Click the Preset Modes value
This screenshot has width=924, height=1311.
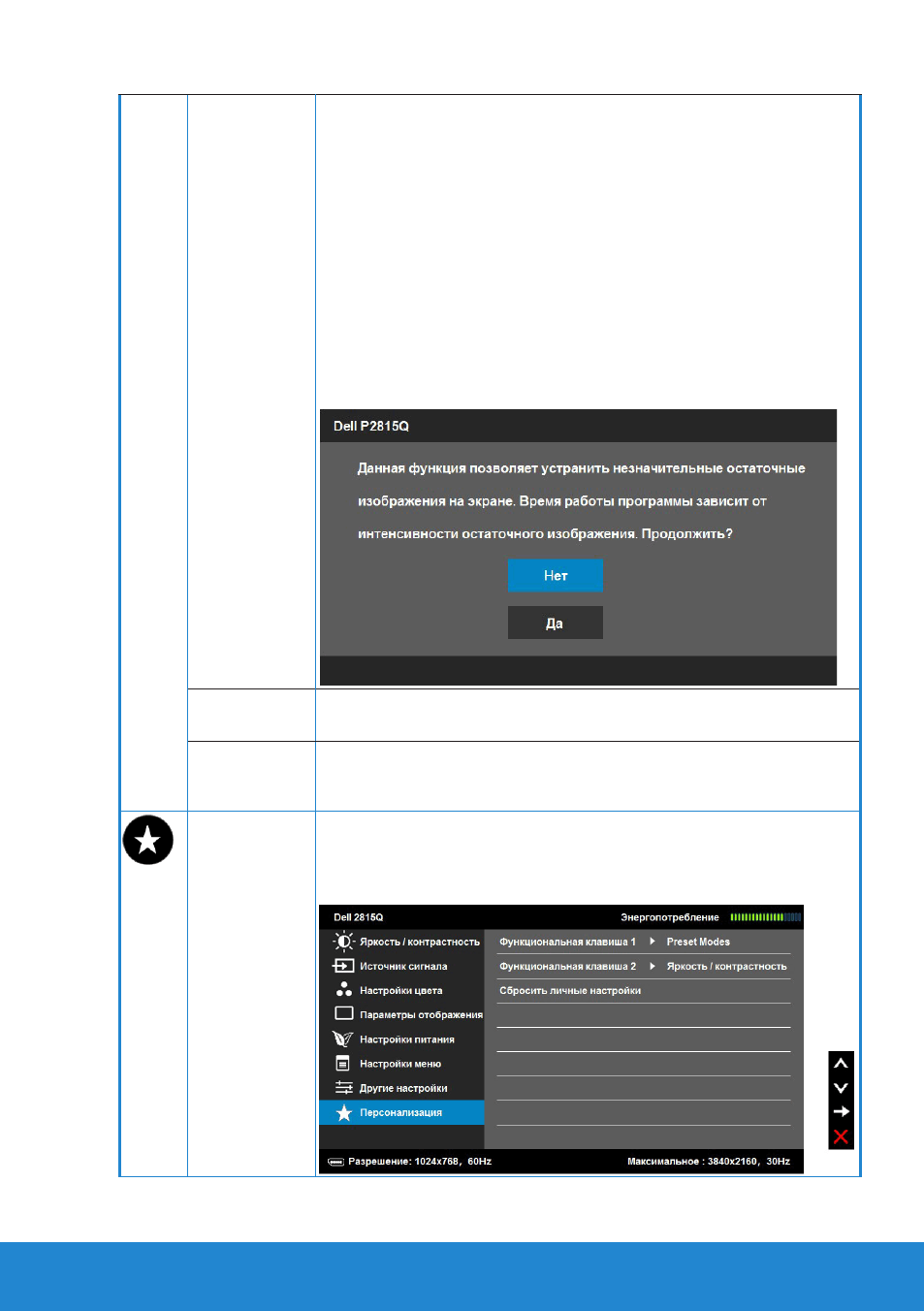[x=698, y=942]
